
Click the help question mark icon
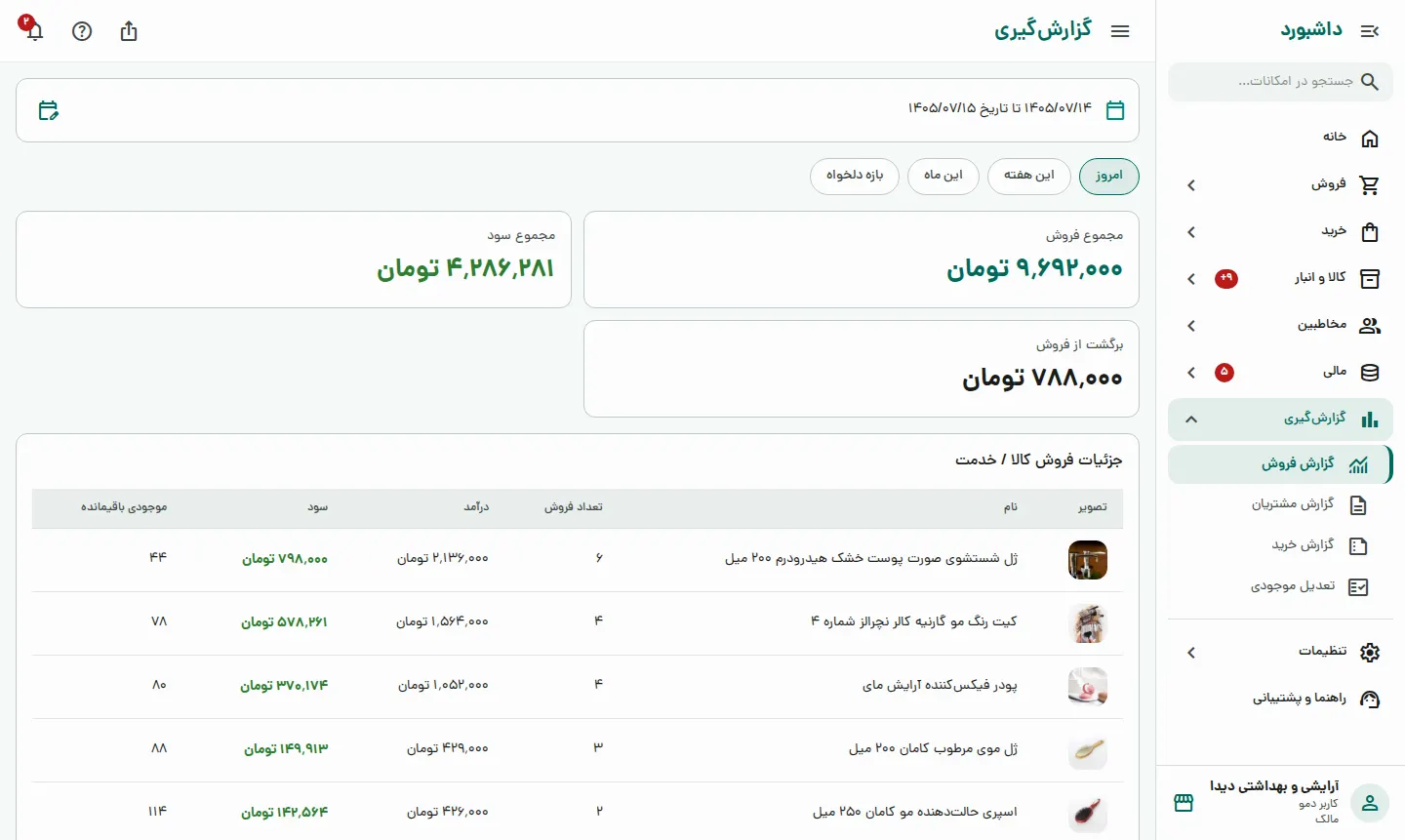(82, 31)
